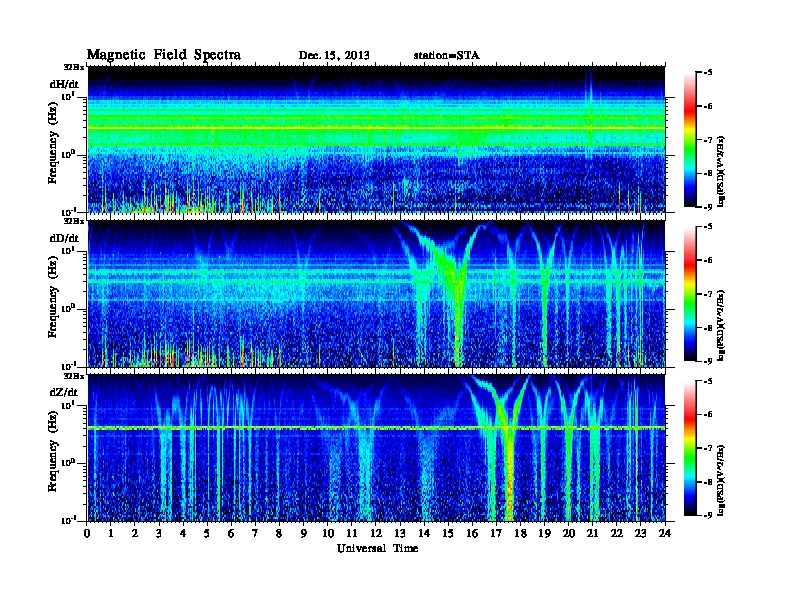Click hour tick label "5" on time axis
This screenshot has width=792, height=612.
[x=207, y=534]
